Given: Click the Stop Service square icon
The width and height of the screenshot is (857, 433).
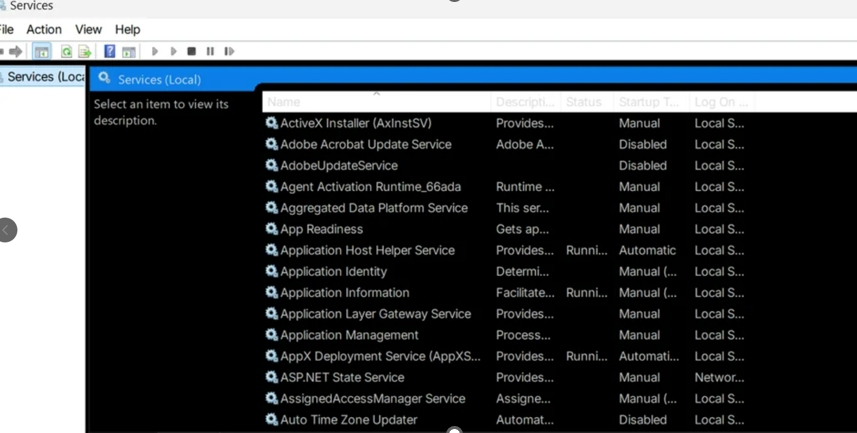Looking at the screenshot, I should pos(191,51).
